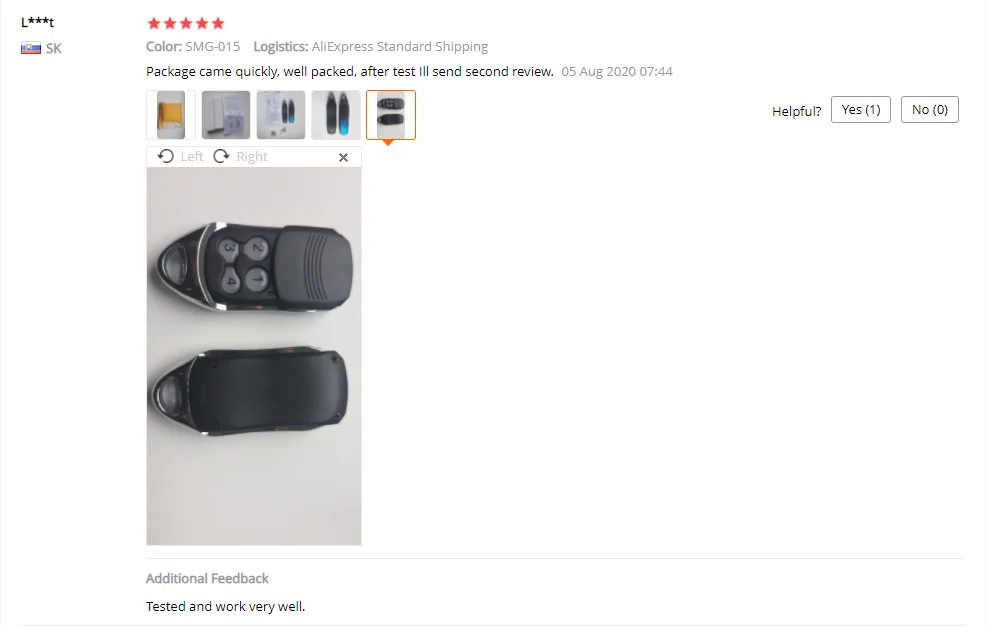
Task: Select the highlighted fifth review thumbnail
Action: (391, 114)
